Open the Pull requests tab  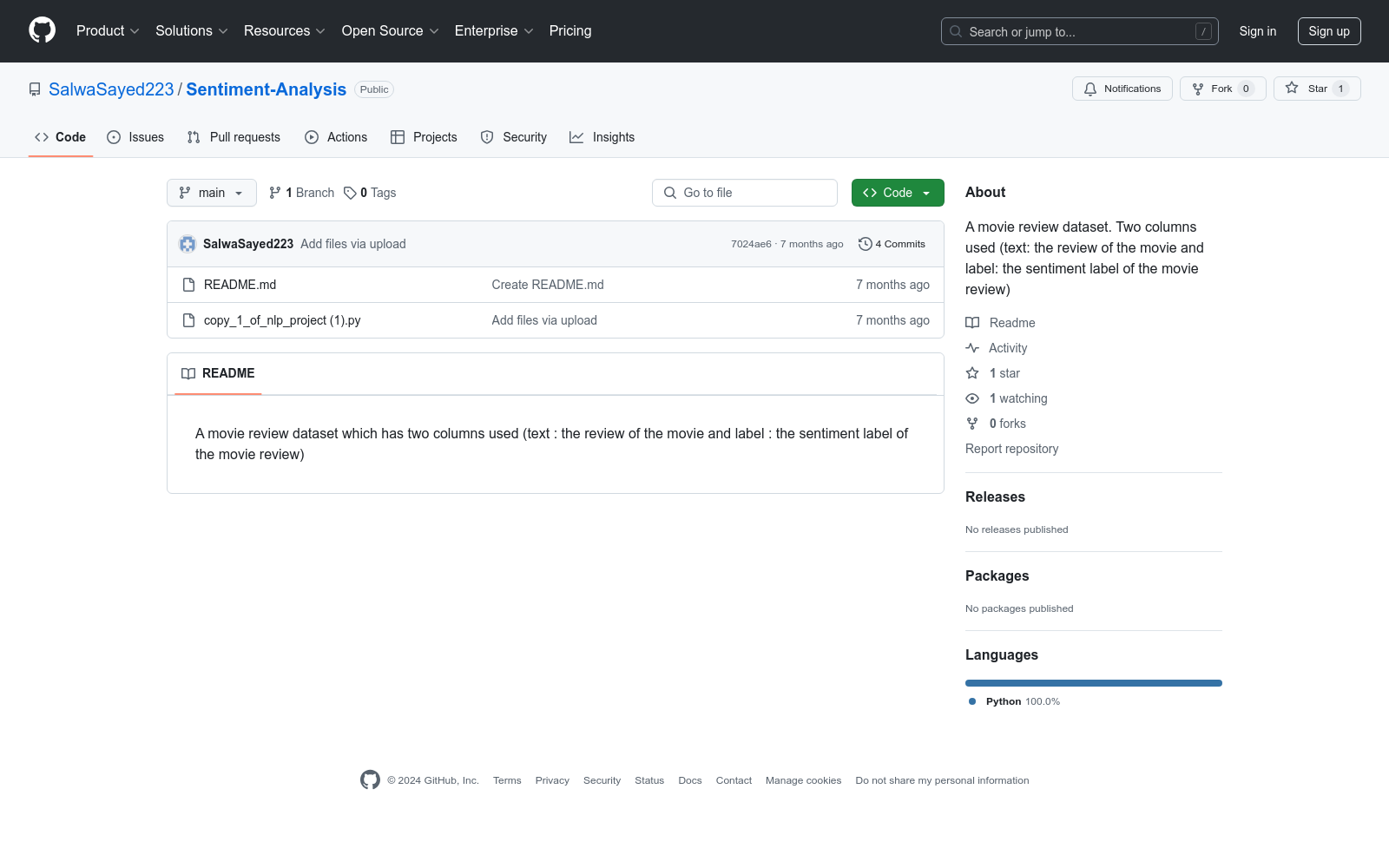[234, 137]
